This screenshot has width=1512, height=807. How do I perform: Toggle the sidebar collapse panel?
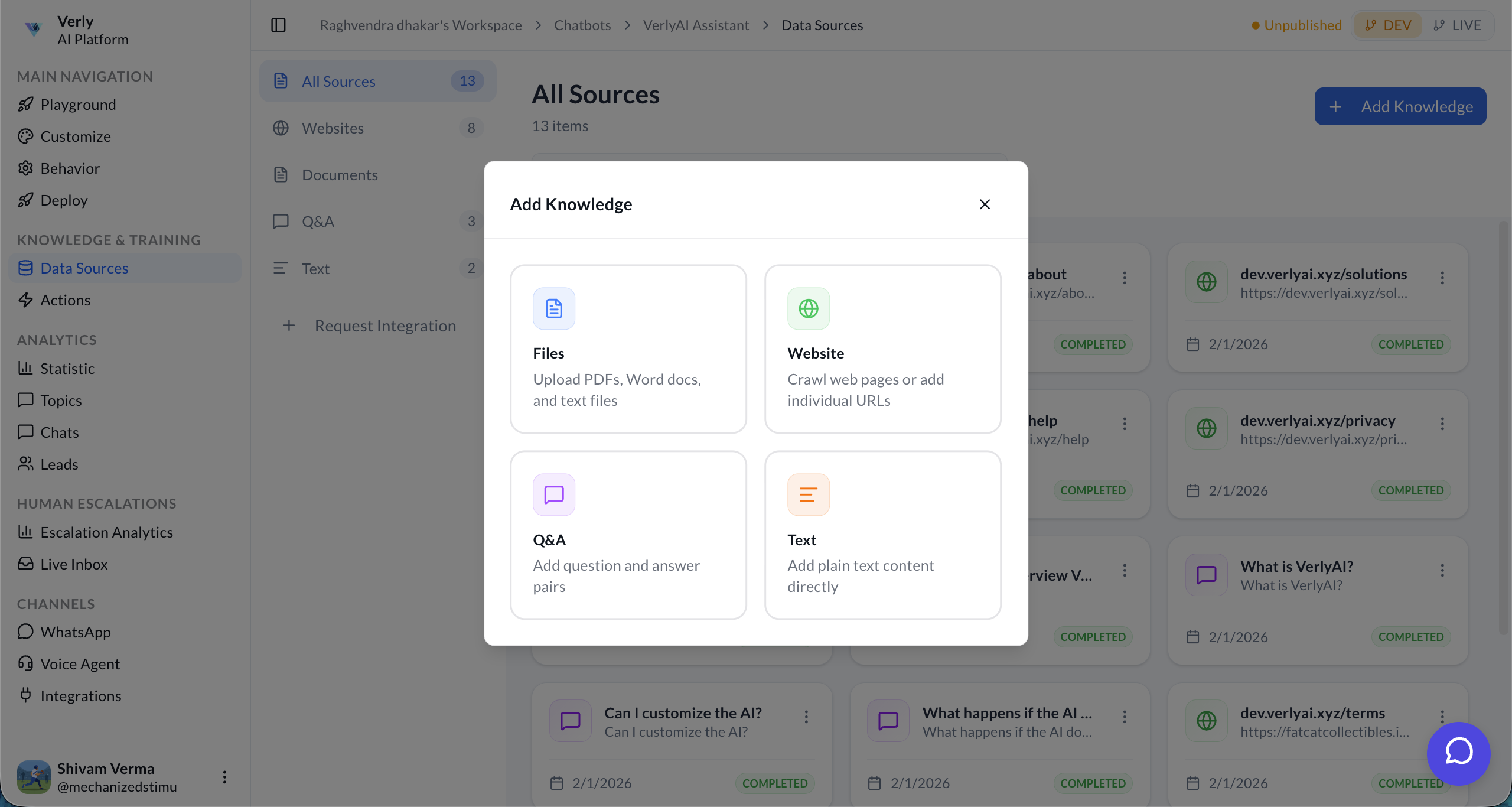pos(278,25)
